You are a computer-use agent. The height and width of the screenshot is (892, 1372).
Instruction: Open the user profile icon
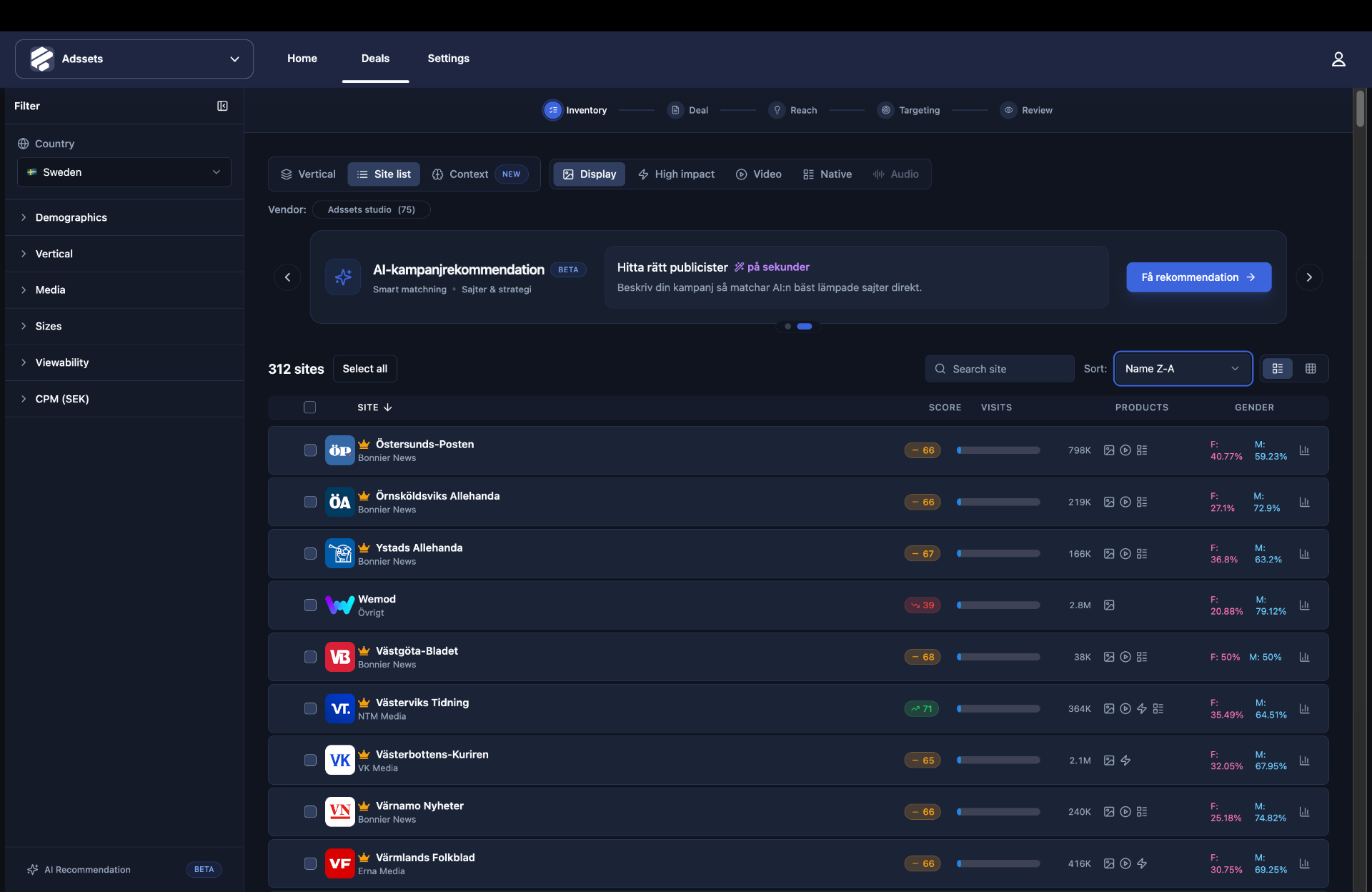1338,59
